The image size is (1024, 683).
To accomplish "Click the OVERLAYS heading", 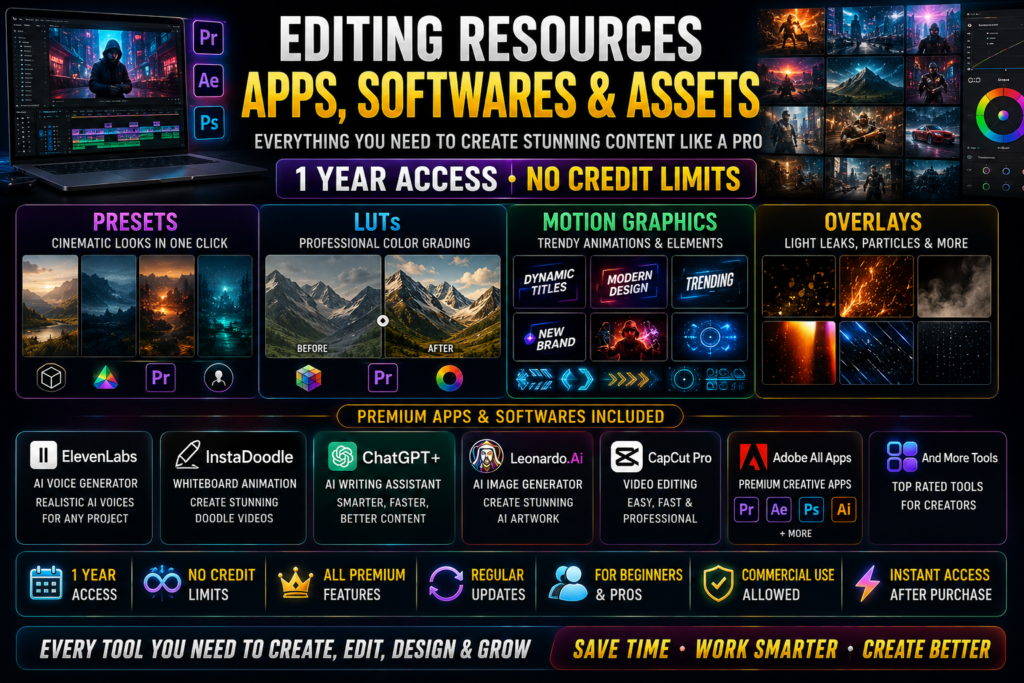I will pyautogui.click(x=873, y=222).
